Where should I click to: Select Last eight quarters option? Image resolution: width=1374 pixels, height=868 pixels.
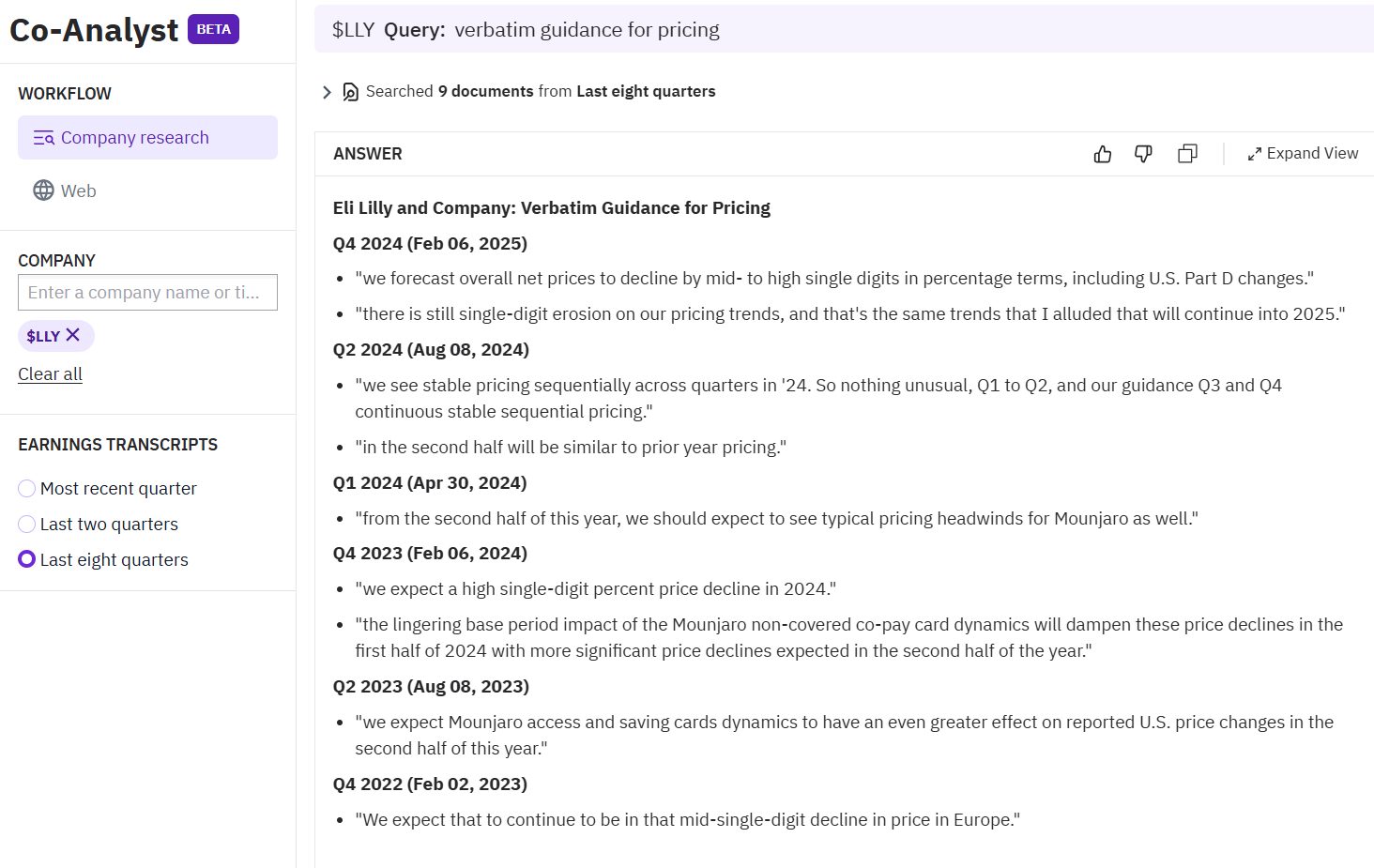click(26, 559)
